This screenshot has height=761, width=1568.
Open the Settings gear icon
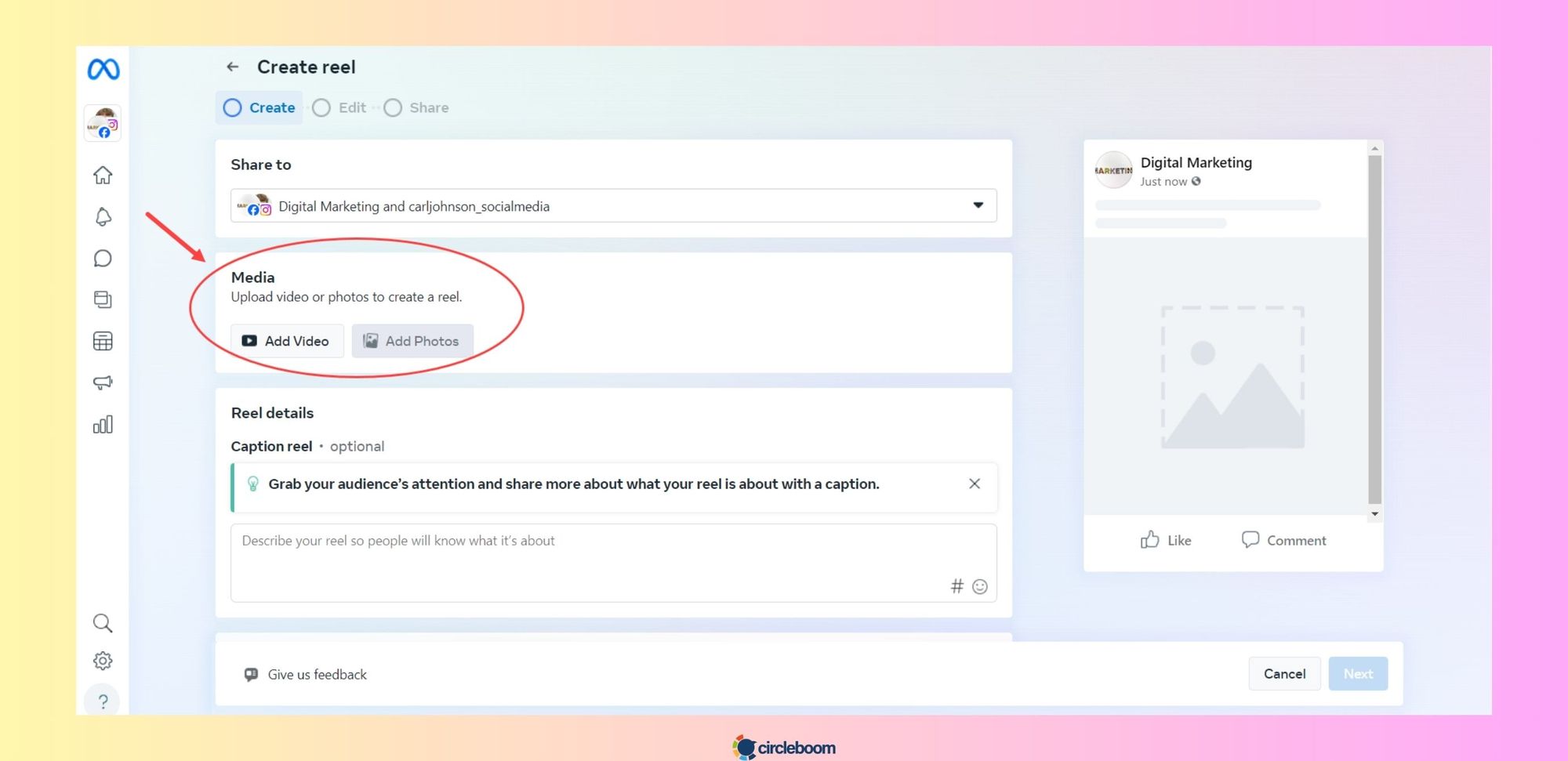coord(103,661)
